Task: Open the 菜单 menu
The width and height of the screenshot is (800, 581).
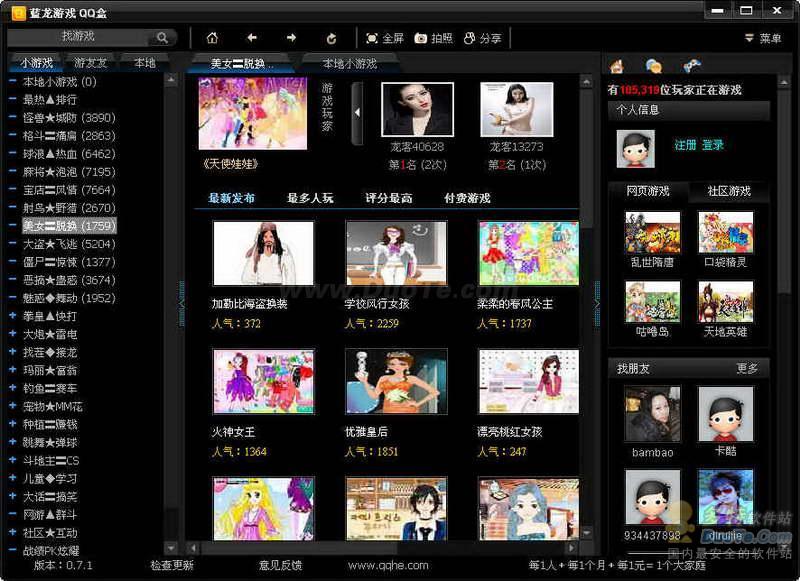Action: [763, 38]
